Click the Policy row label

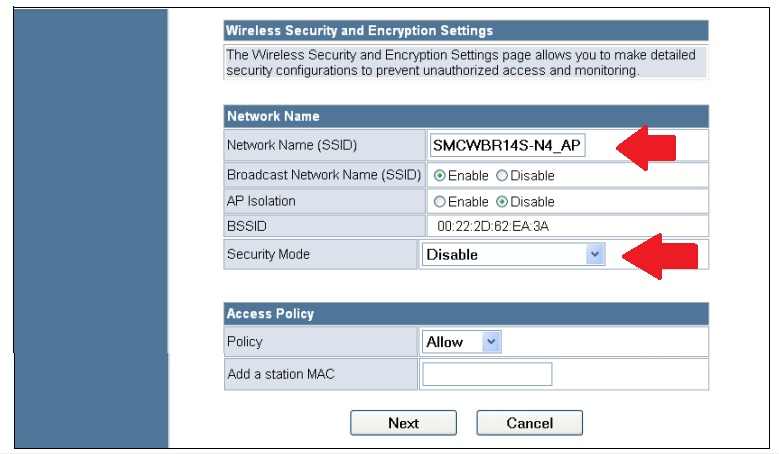(x=245, y=342)
